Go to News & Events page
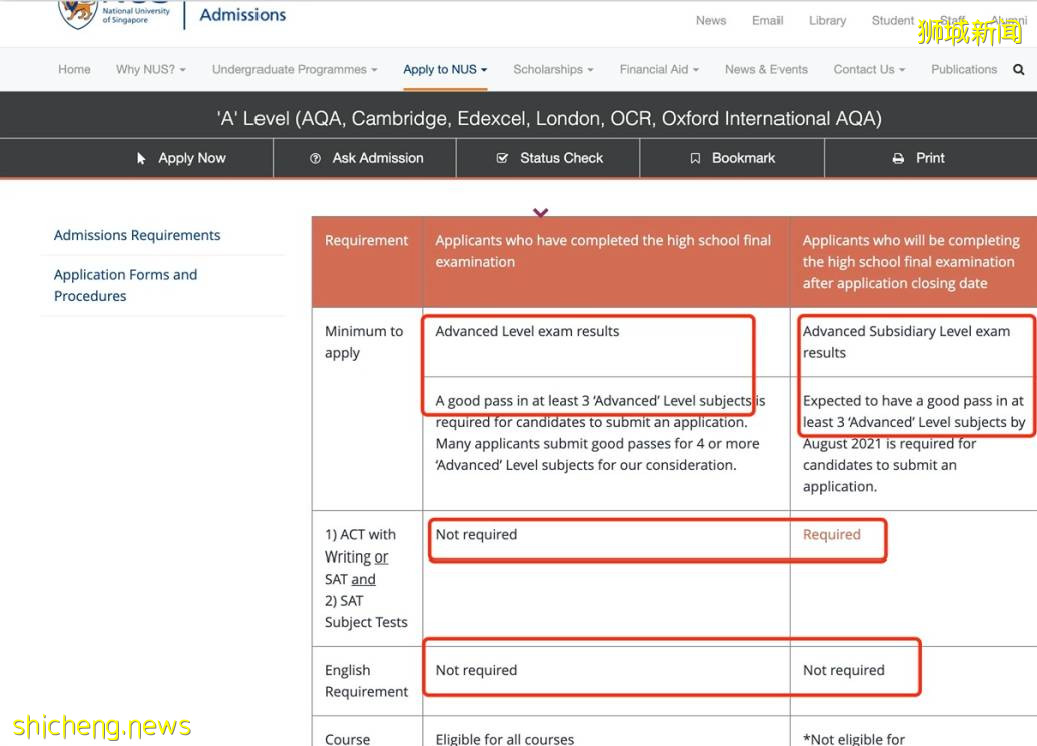 (766, 70)
